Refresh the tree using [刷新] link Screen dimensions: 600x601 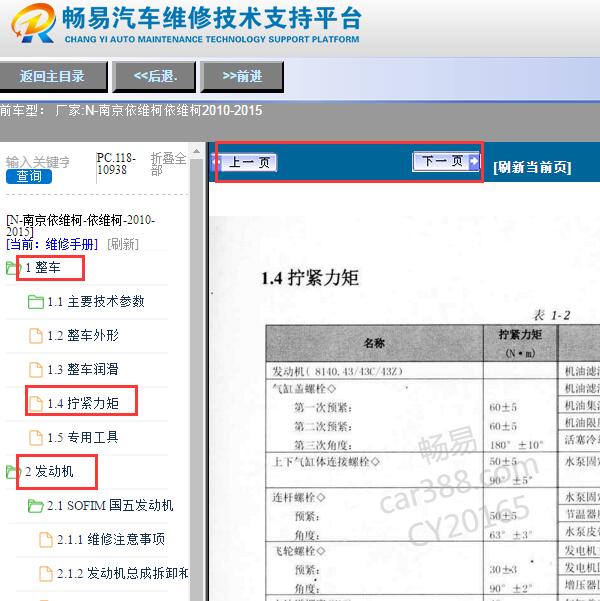[123, 244]
